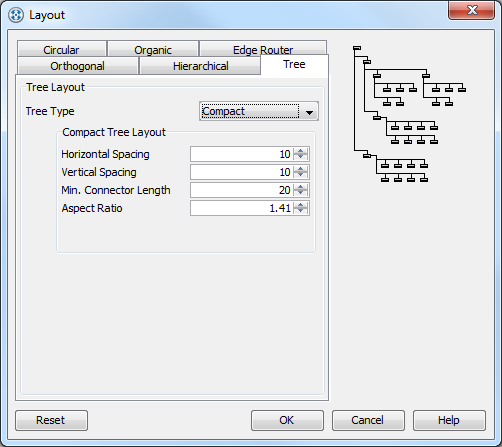Switch to the Organic tab
Screen dimensions: 502x447
[x=153, y=49]
